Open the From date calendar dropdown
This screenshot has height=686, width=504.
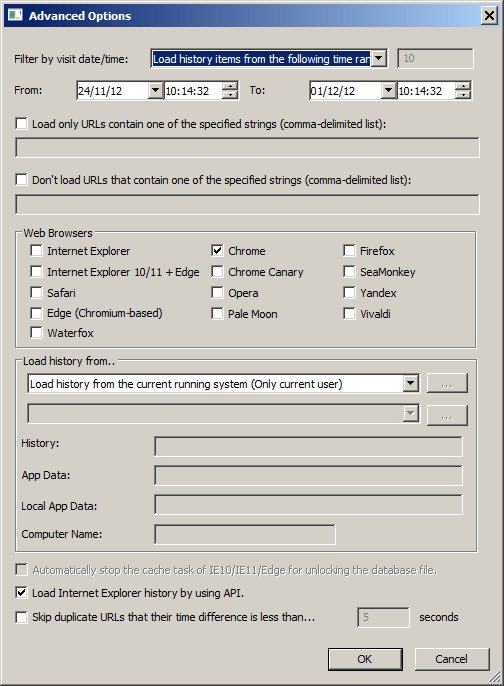[155, 91]
